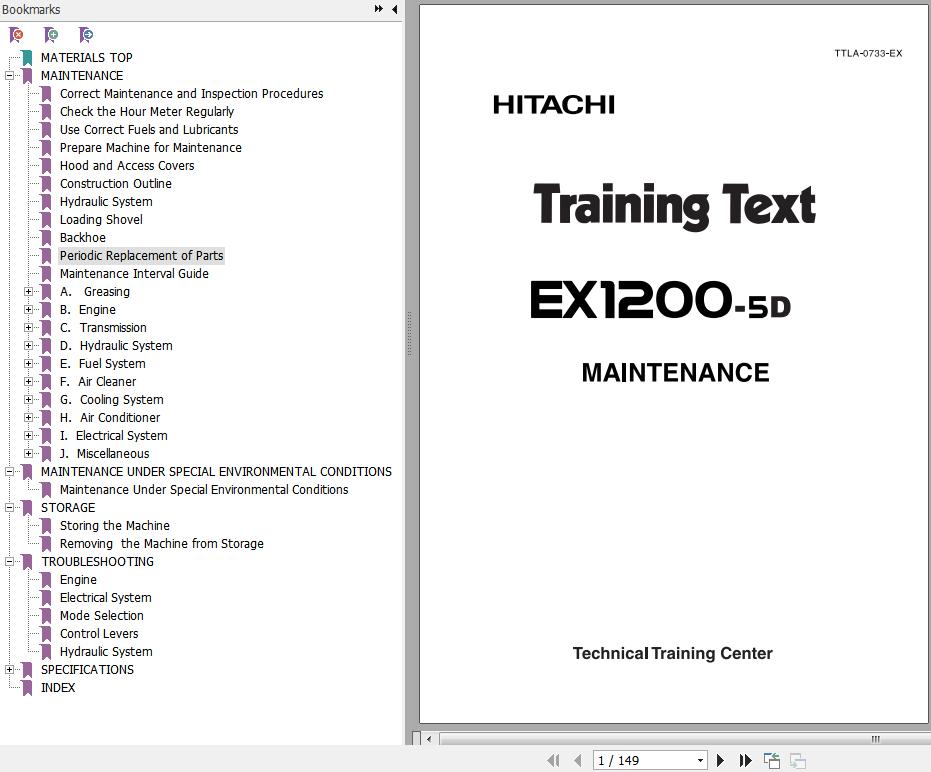
Task: Click the double-arrow icon in Bookmarks header
Action: pos(379,9)
